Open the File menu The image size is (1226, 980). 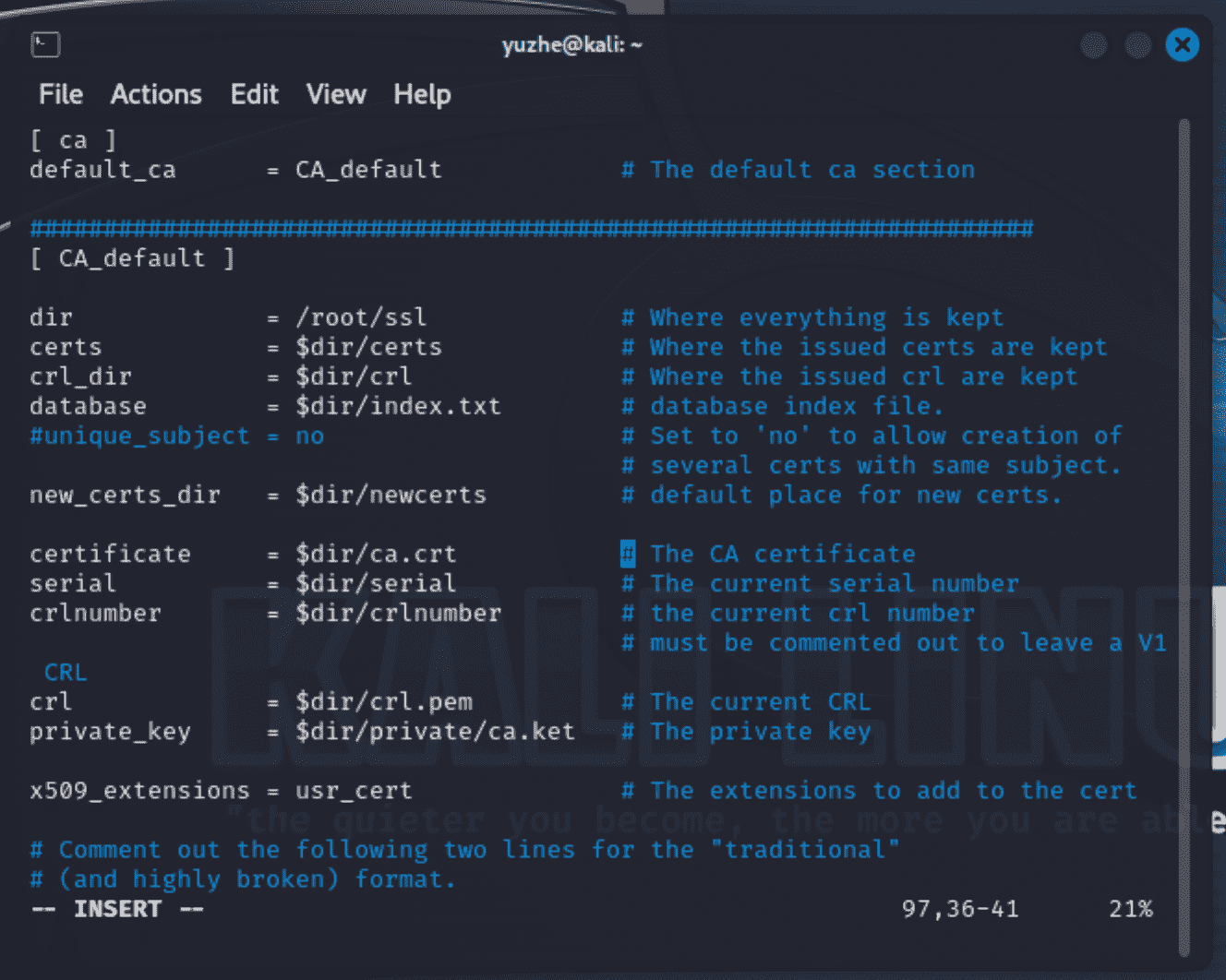61,94
